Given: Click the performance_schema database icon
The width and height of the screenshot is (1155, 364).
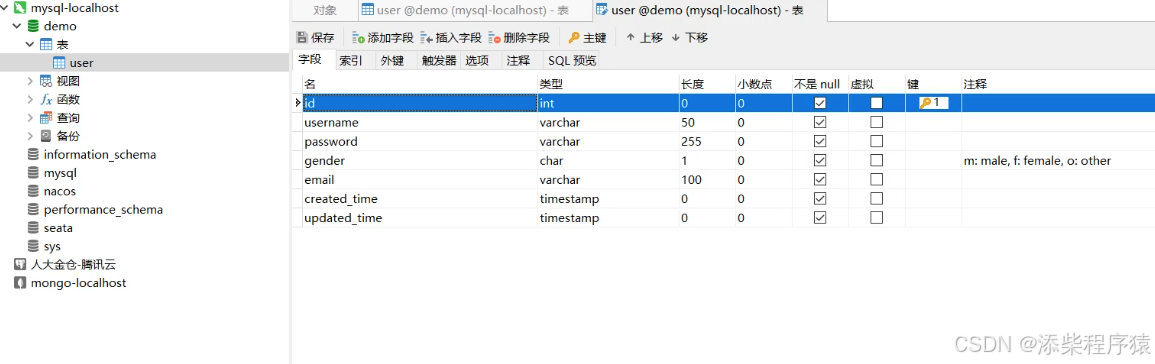Looking at the screenshot, I should coord(33,209).
